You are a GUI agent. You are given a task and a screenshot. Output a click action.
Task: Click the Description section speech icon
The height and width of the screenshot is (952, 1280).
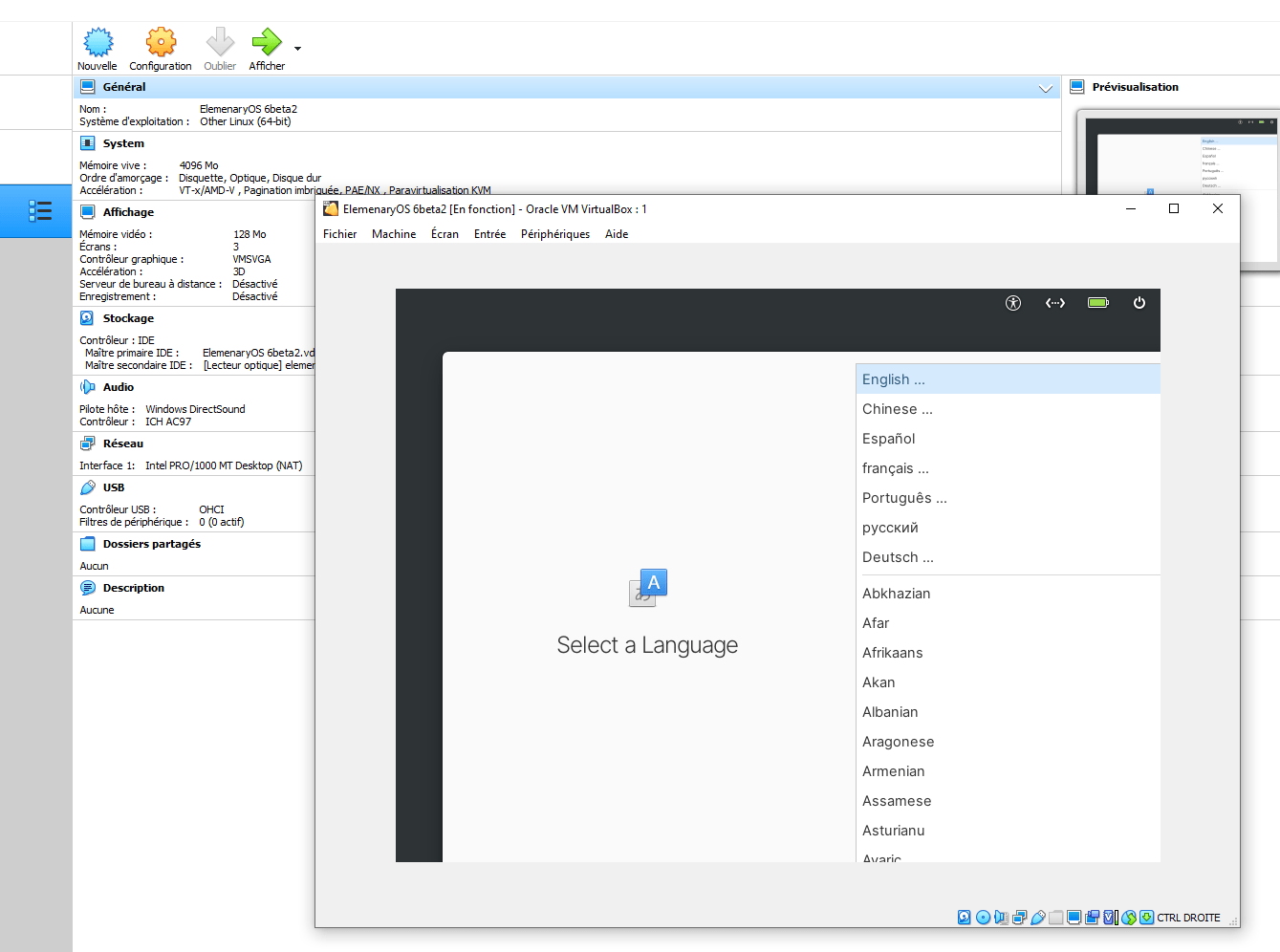pyautogui.click(x=87, y=588)
